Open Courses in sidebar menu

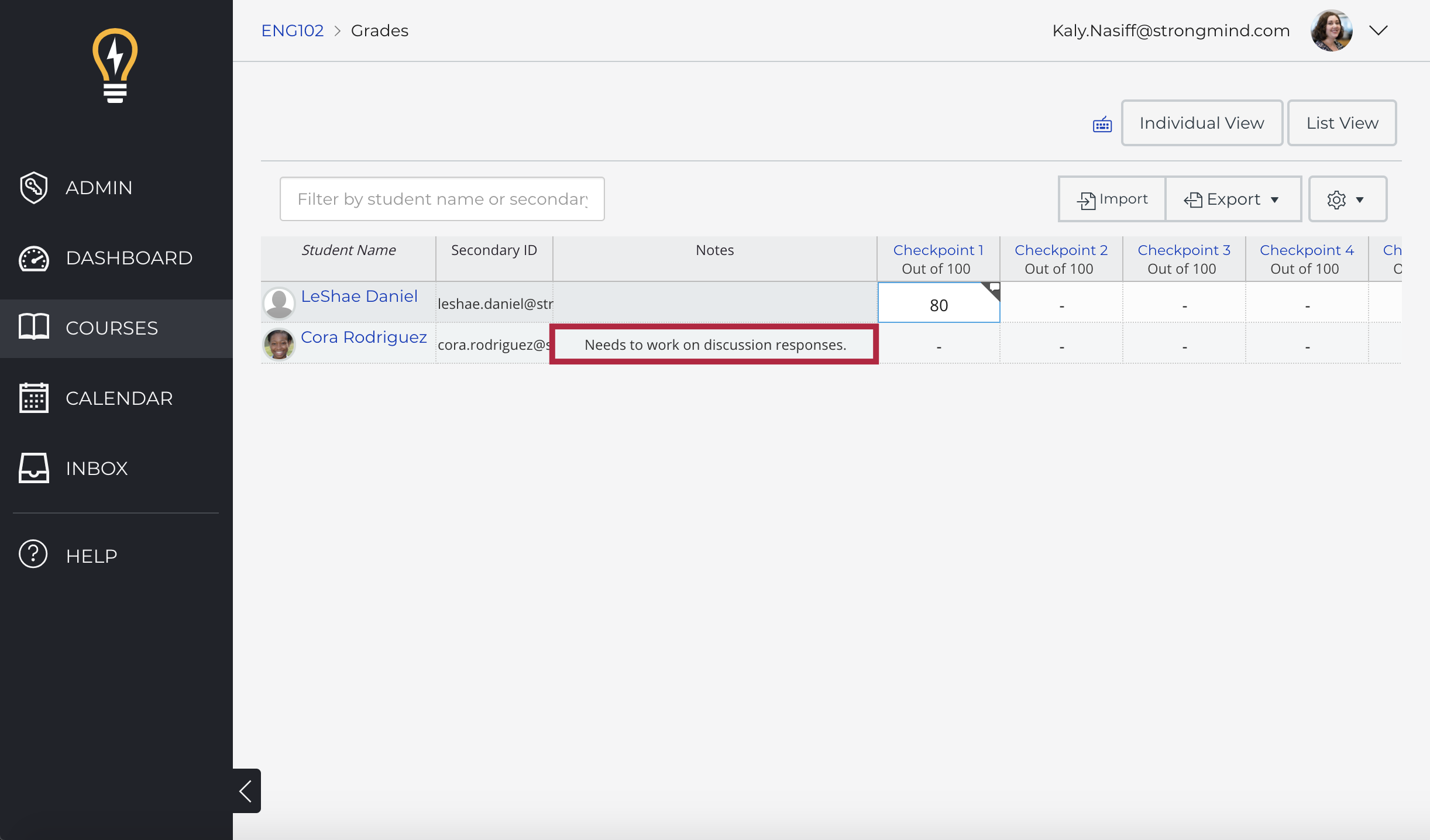point(112,328)
